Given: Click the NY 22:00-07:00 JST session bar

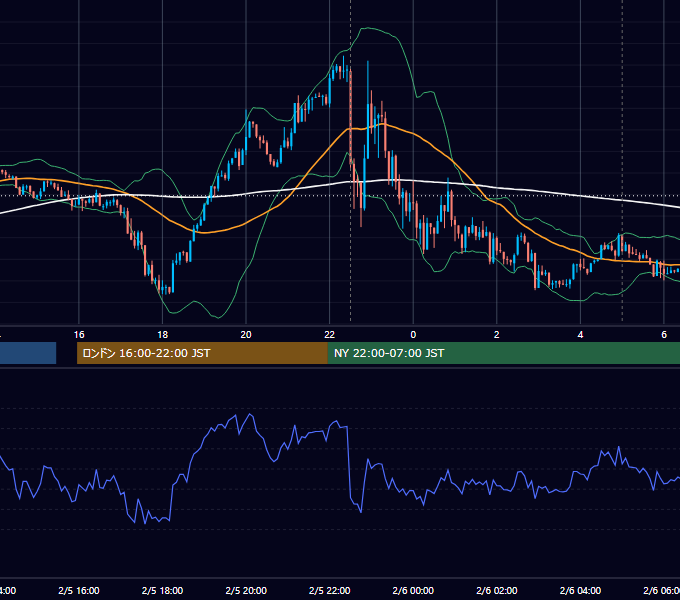Looking at the screenshot, I should pyautogui.click(x=503, y=353).
